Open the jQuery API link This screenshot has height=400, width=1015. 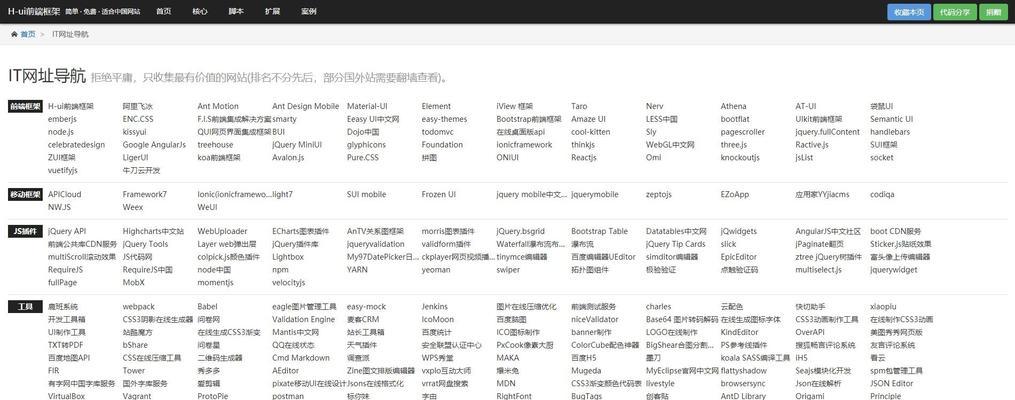[x=67, y=231]
